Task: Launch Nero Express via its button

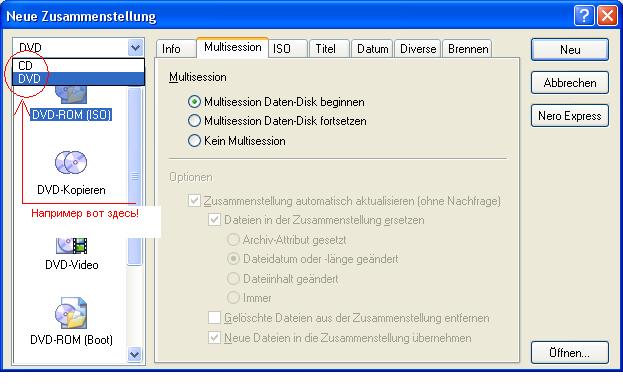Action: tap(570, 116)
